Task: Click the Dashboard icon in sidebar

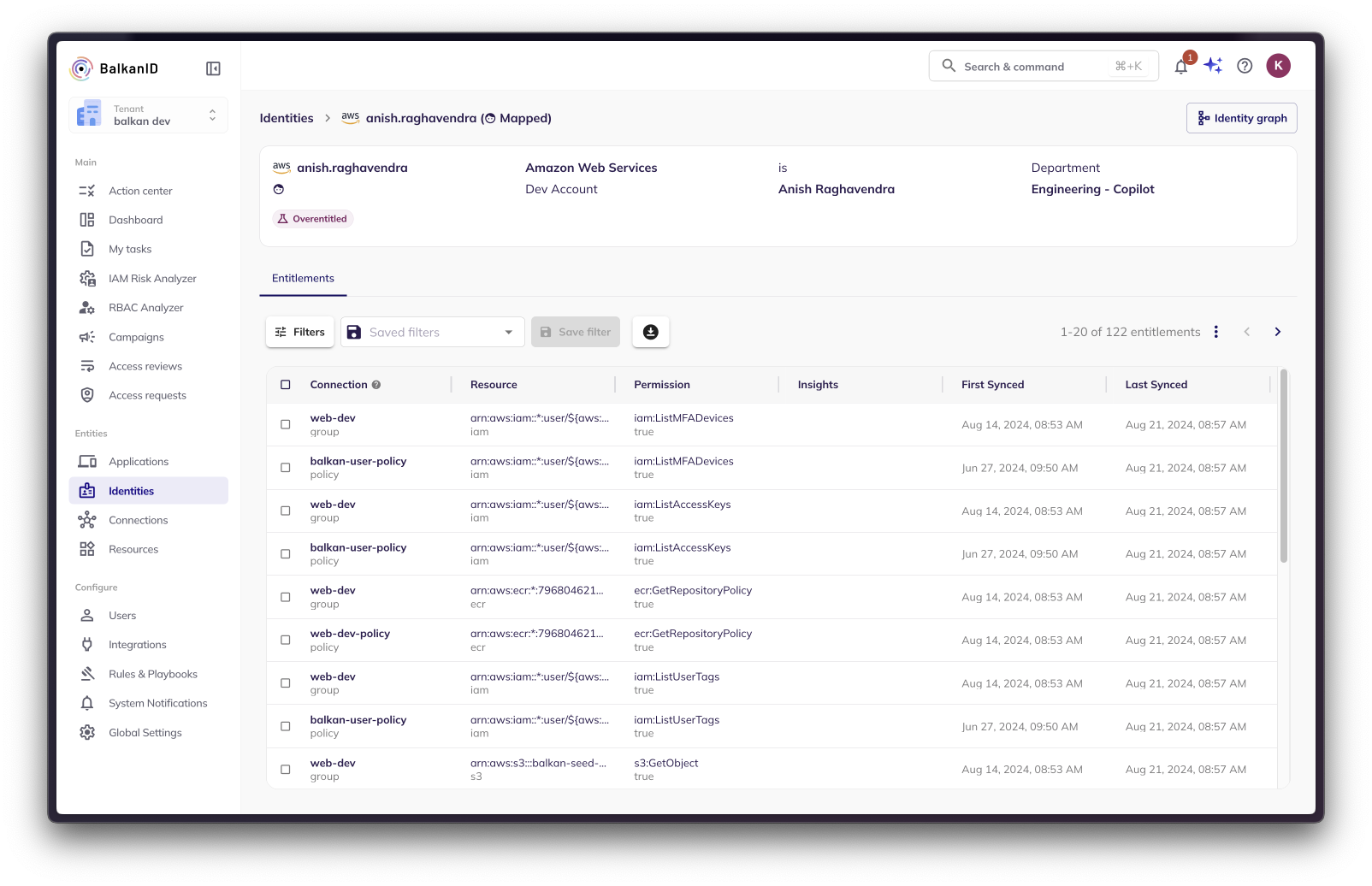Action: point(87,220)
